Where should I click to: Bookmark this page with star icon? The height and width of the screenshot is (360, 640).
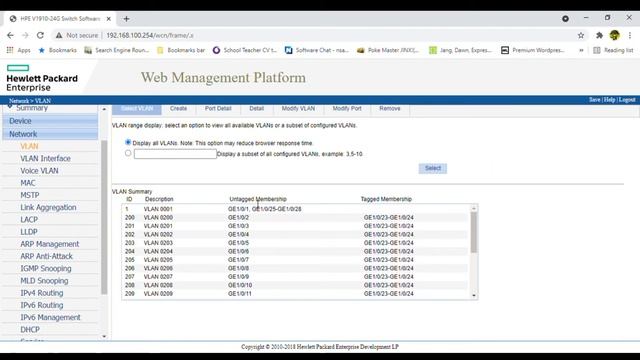point(581,36)
